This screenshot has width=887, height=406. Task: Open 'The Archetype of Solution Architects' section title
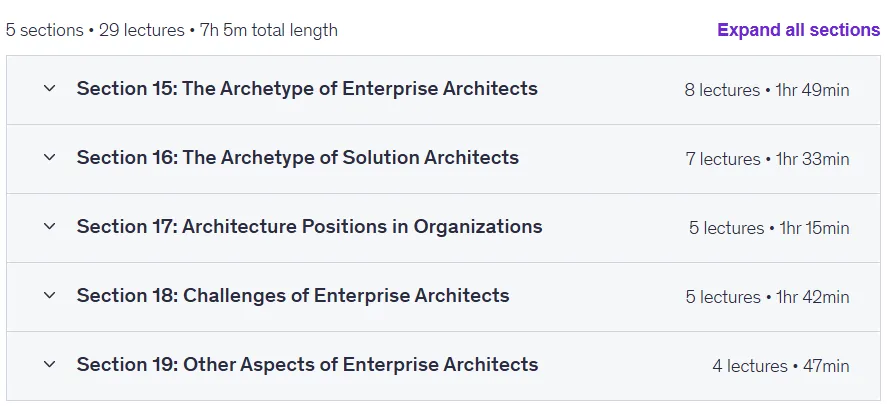(x=298, y=158)
